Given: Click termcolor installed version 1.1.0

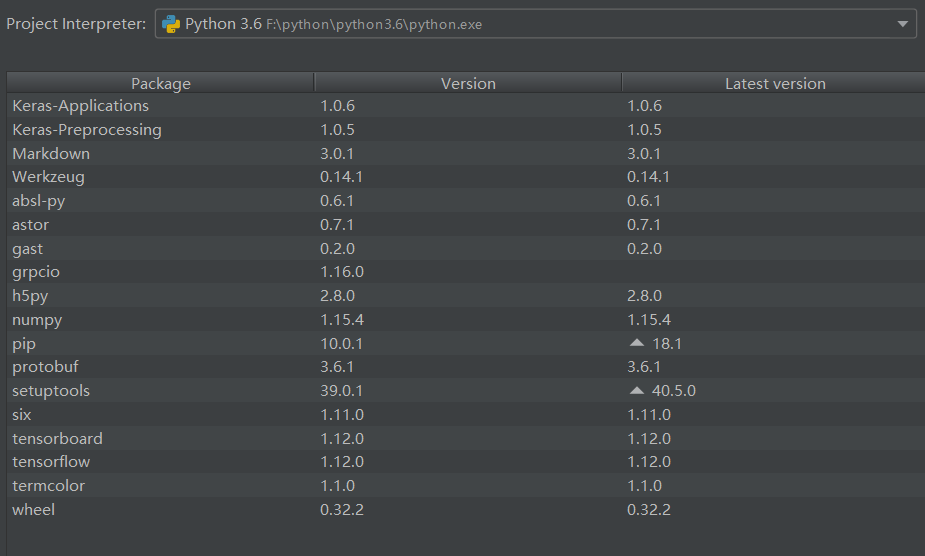Looking at the screenshot, I should coord(337,486).
